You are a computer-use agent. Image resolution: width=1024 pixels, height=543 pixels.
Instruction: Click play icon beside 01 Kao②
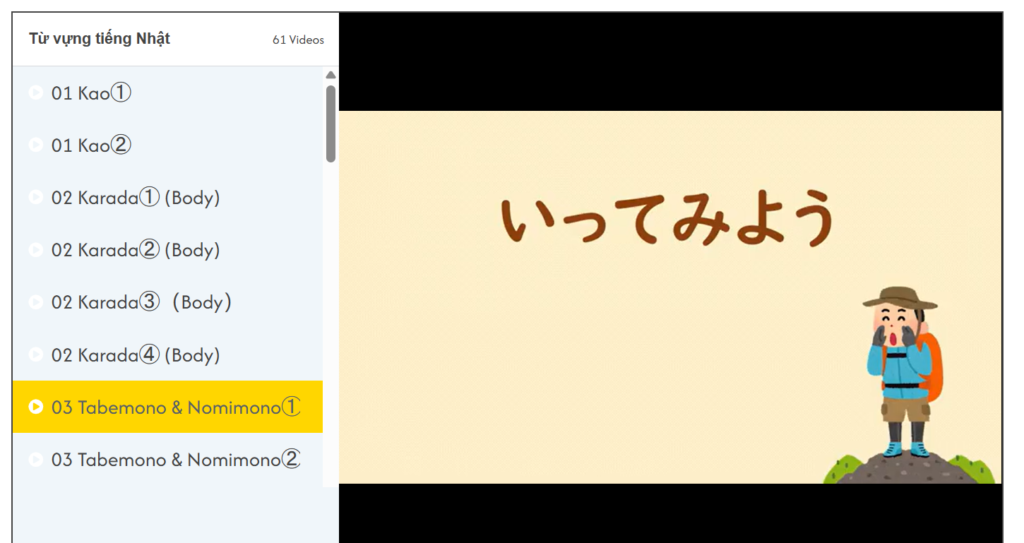[36, 146]
